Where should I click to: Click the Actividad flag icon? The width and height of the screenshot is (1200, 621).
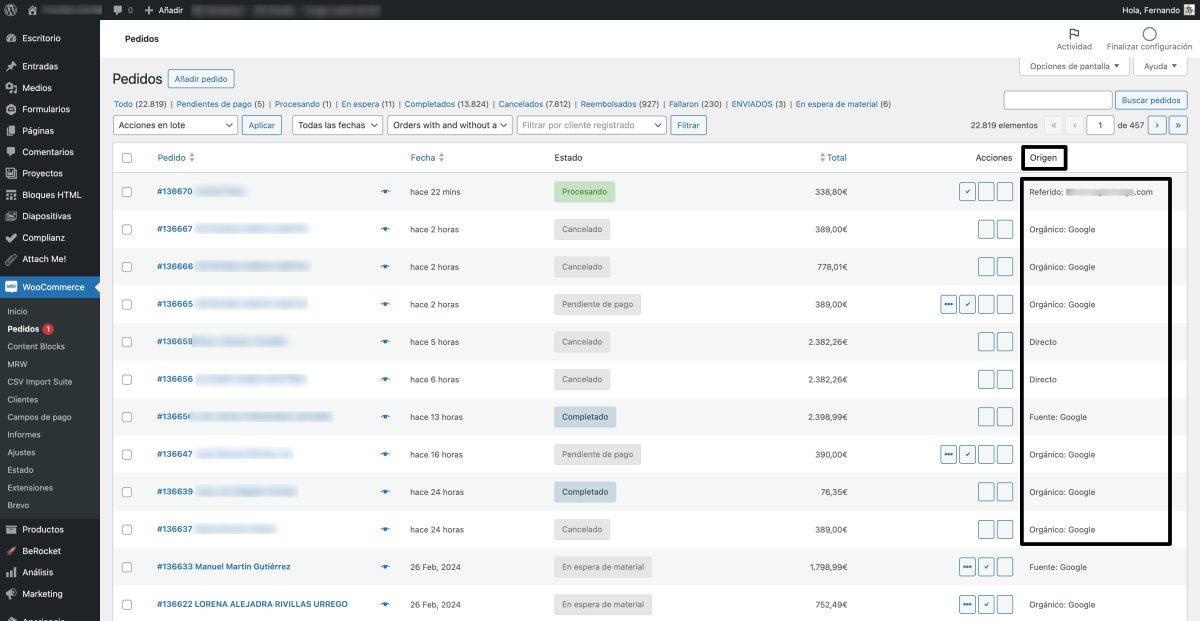coord(1073,33)
